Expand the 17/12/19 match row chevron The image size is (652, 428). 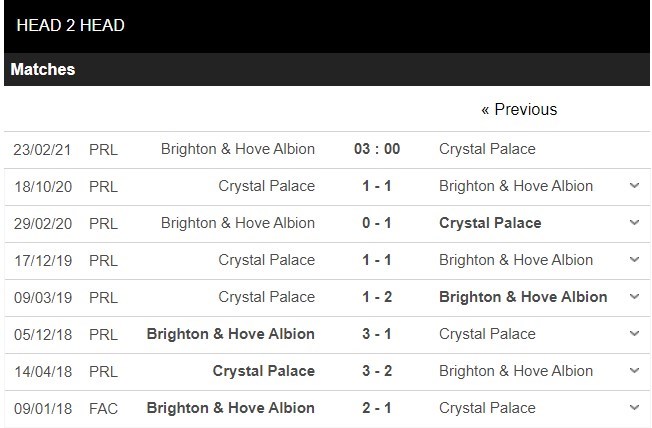(633, 260)
